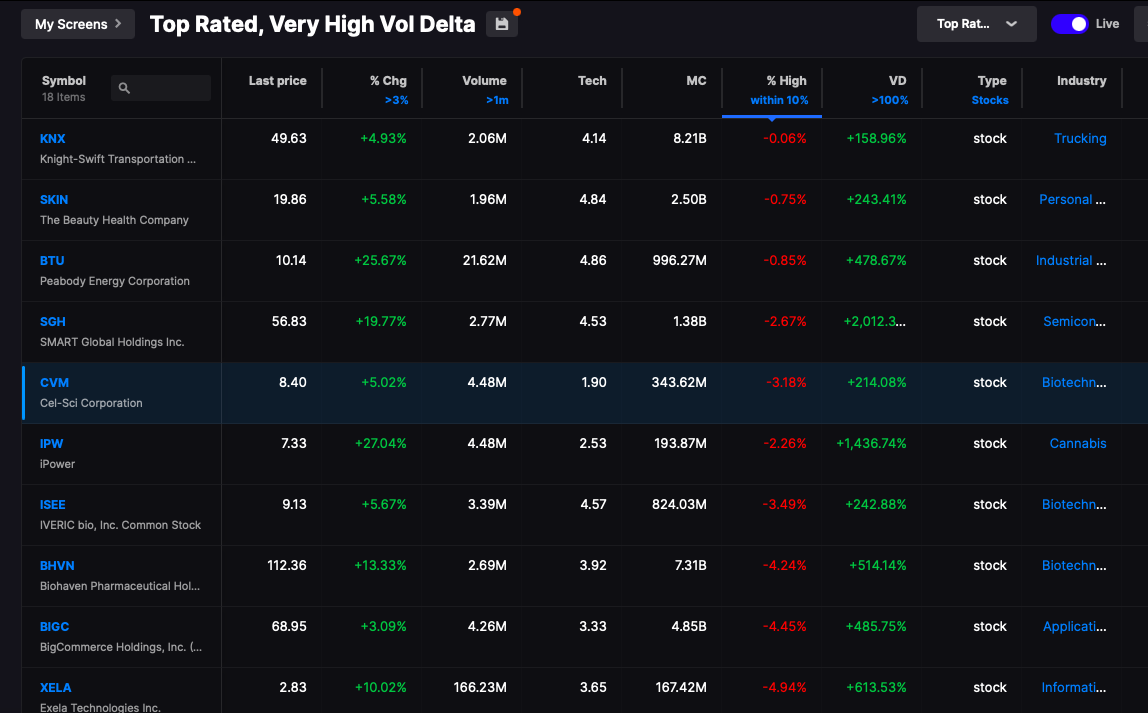
Task: Select Peabody Energy Corporation name
Action: point(115,281)
